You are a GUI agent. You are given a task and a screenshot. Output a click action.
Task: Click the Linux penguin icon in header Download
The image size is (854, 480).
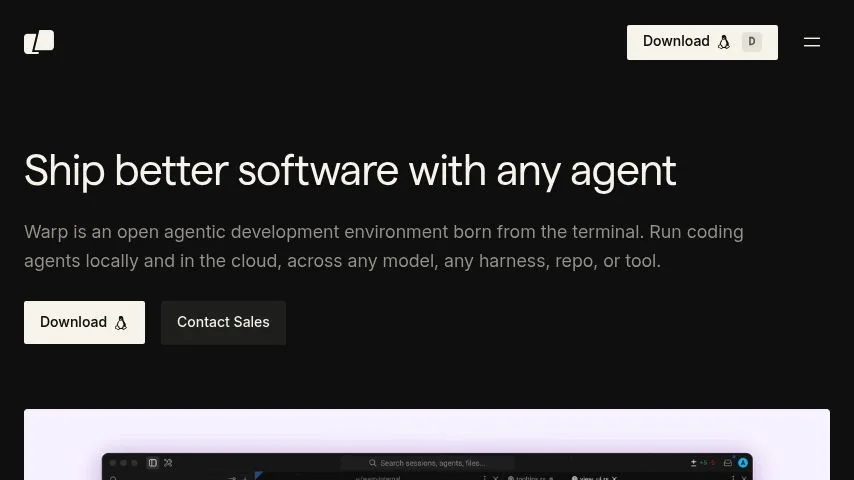(724, 42)
